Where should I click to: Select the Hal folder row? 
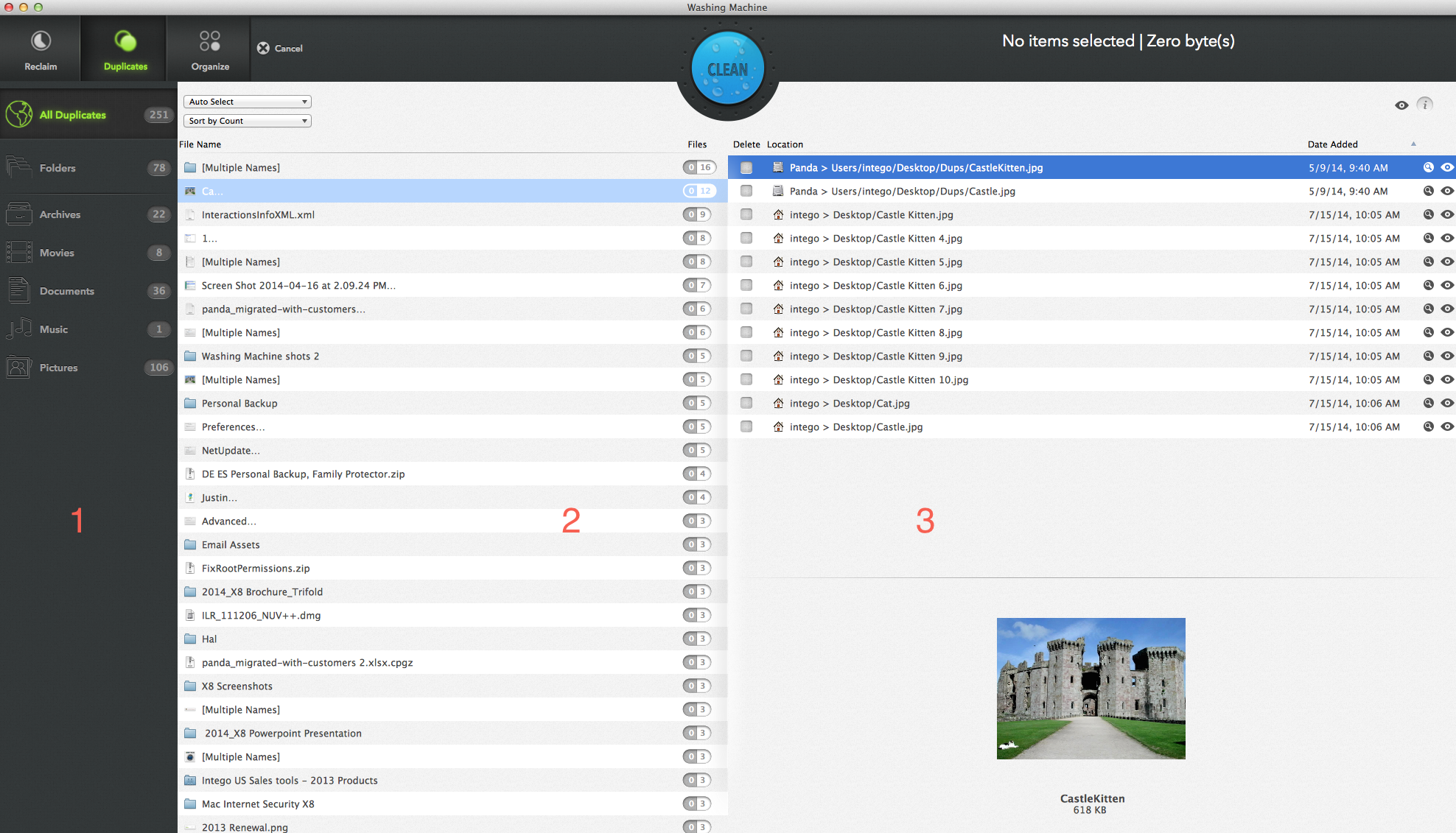click(452, 639)
